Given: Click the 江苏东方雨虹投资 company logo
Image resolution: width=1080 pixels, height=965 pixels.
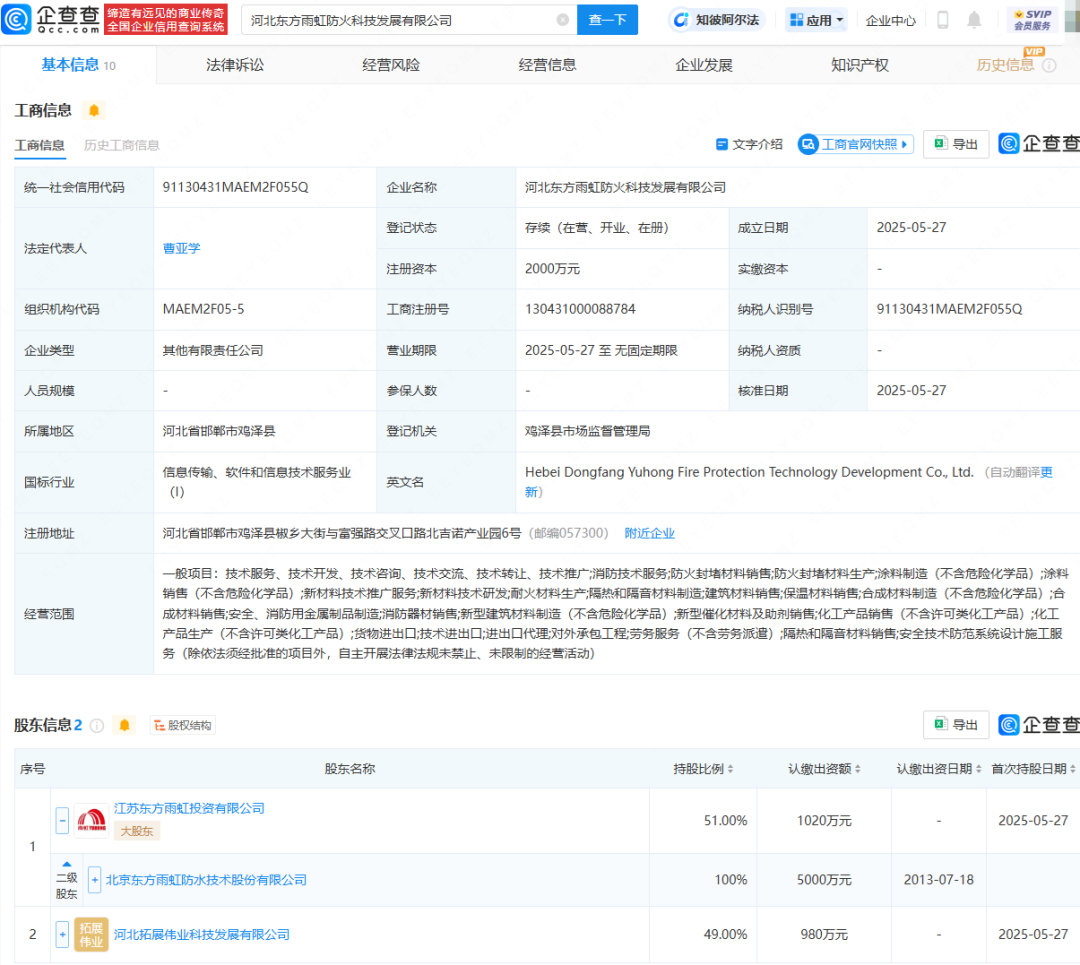Looking at the screenshot, I should pos(91,820).
